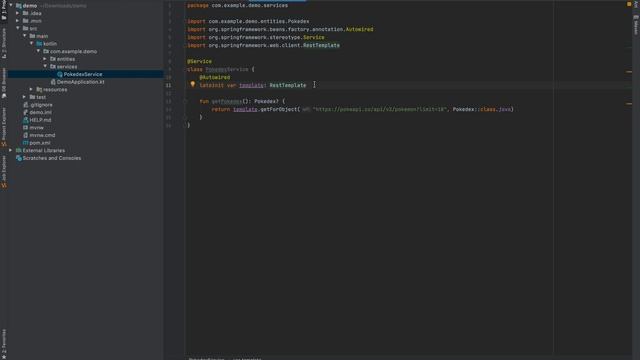Click the @Service annotation in code

(199, 61)
